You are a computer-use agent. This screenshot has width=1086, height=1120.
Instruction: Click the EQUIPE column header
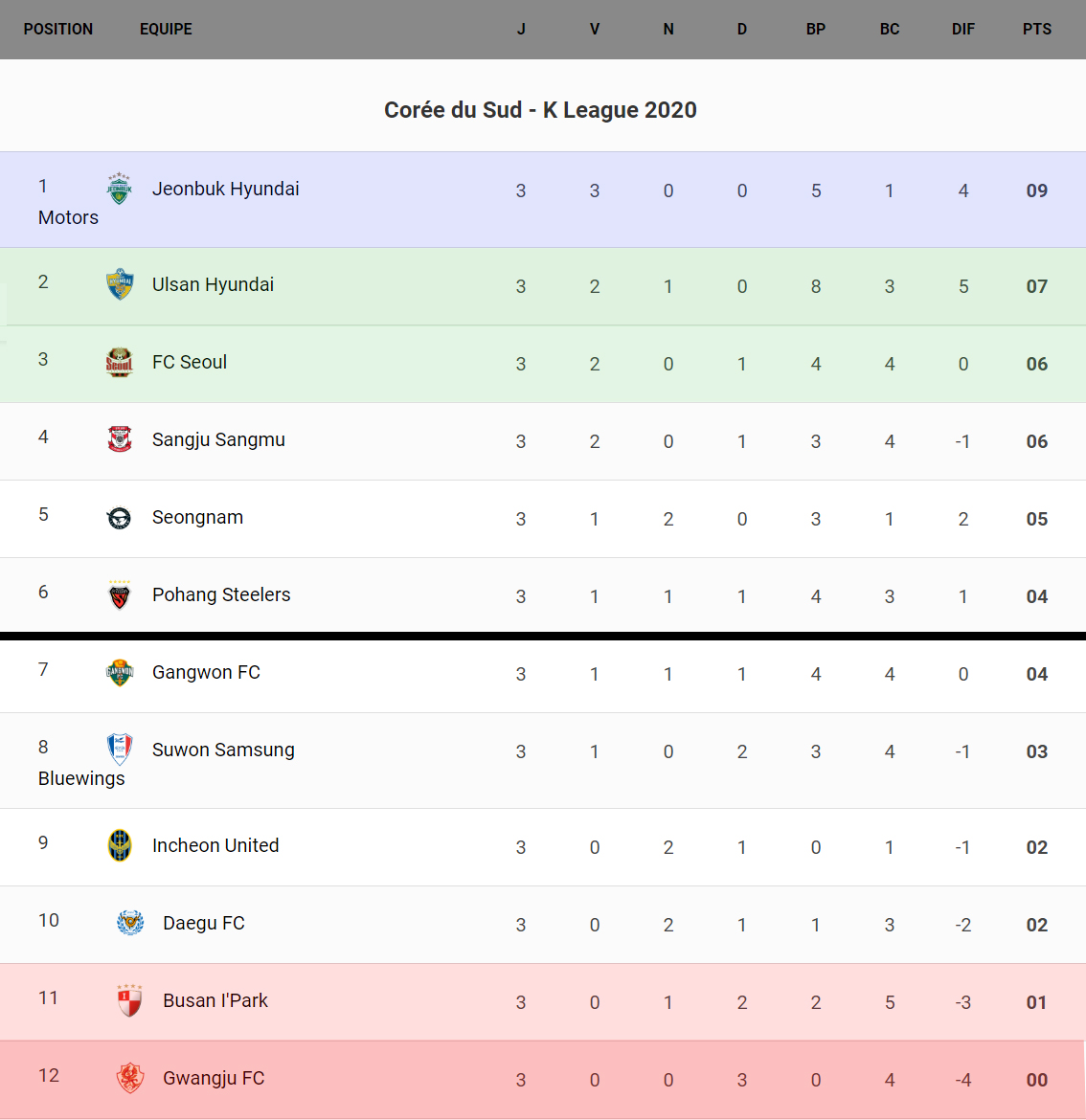166,30
